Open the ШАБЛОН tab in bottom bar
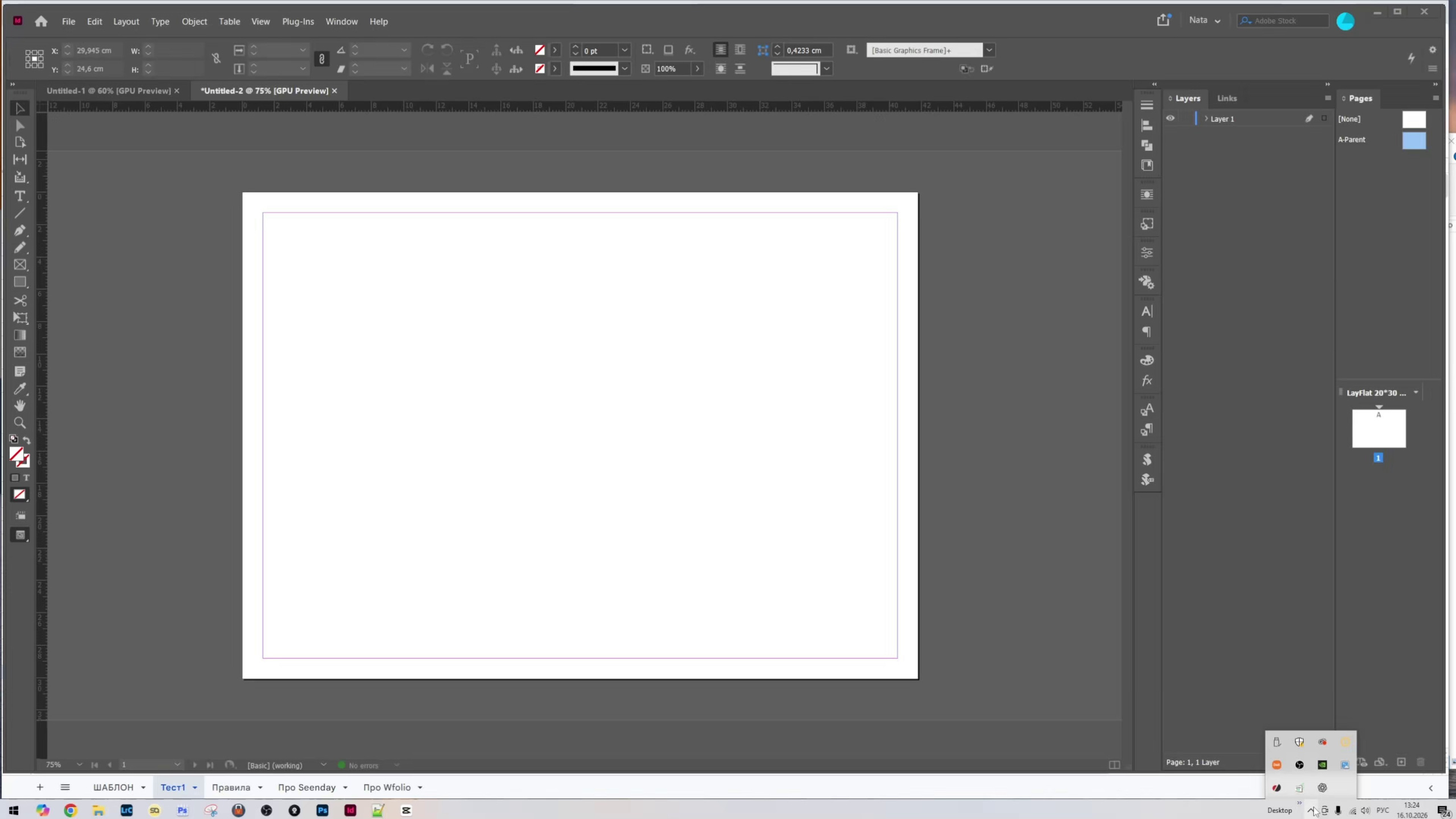The height and width of the screenshot is (819, 1456). [x=113, y=787]
